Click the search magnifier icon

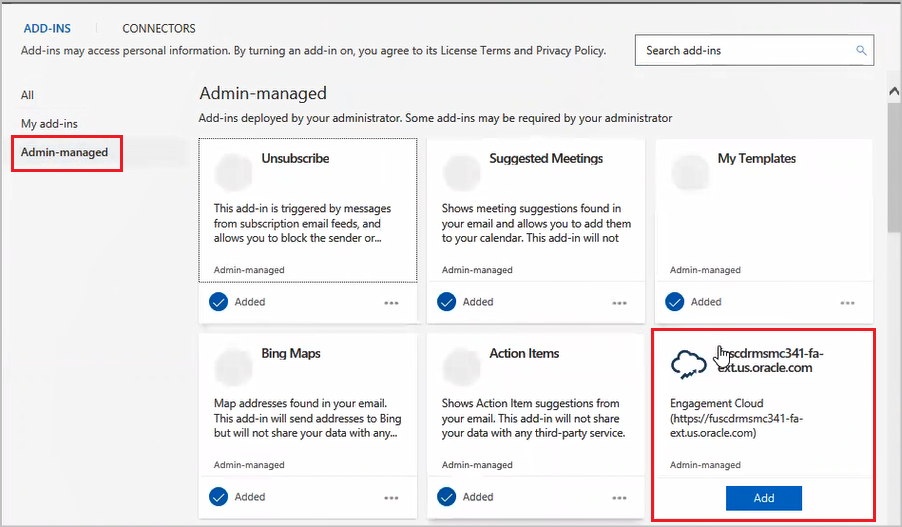pyautogui.click(x=861, y=51)
